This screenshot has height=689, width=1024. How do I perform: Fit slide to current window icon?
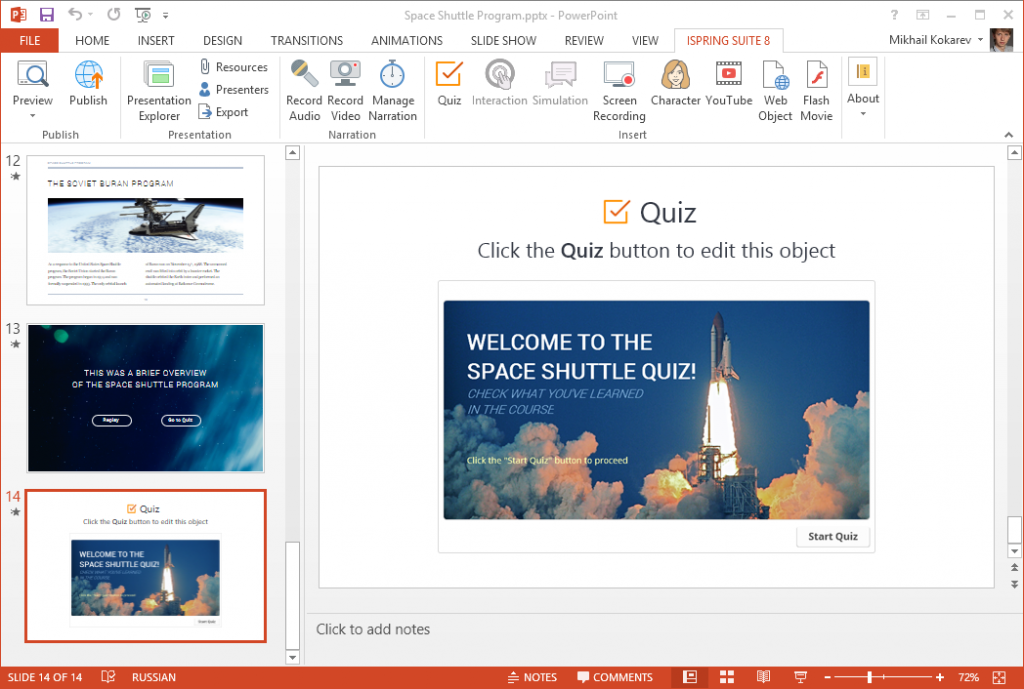click(999, 677)
